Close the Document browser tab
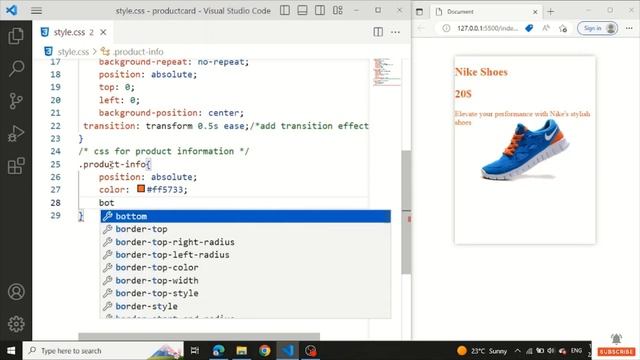Viewport: 640px width, 360px height. pos(535,12)
